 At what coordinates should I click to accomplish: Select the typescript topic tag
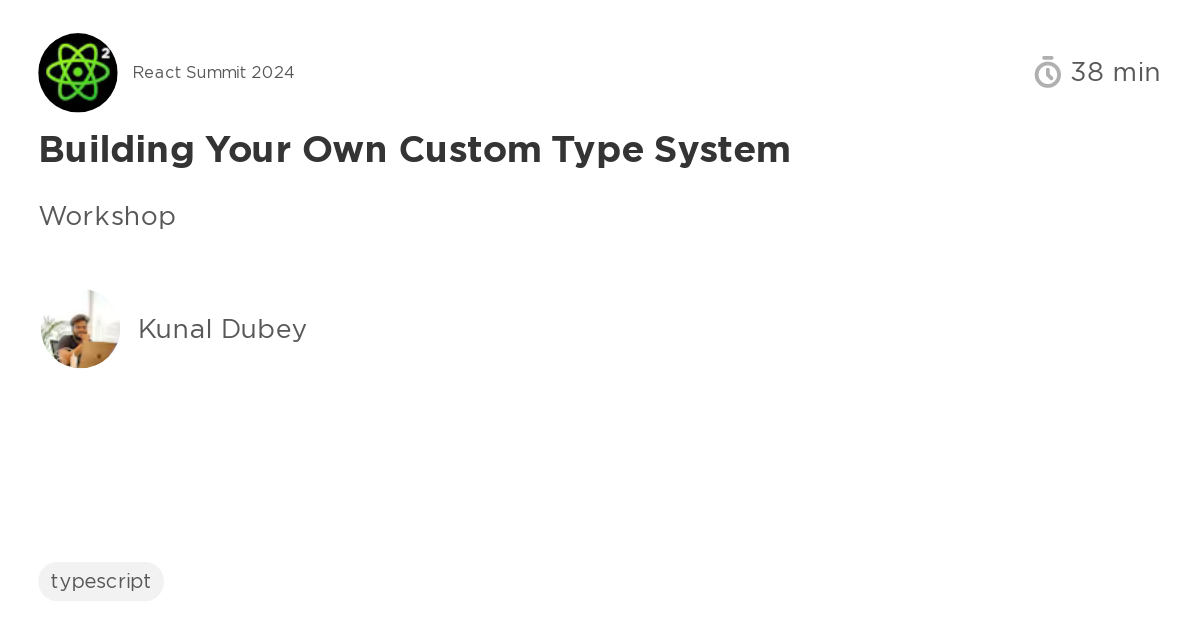(101, 581)
